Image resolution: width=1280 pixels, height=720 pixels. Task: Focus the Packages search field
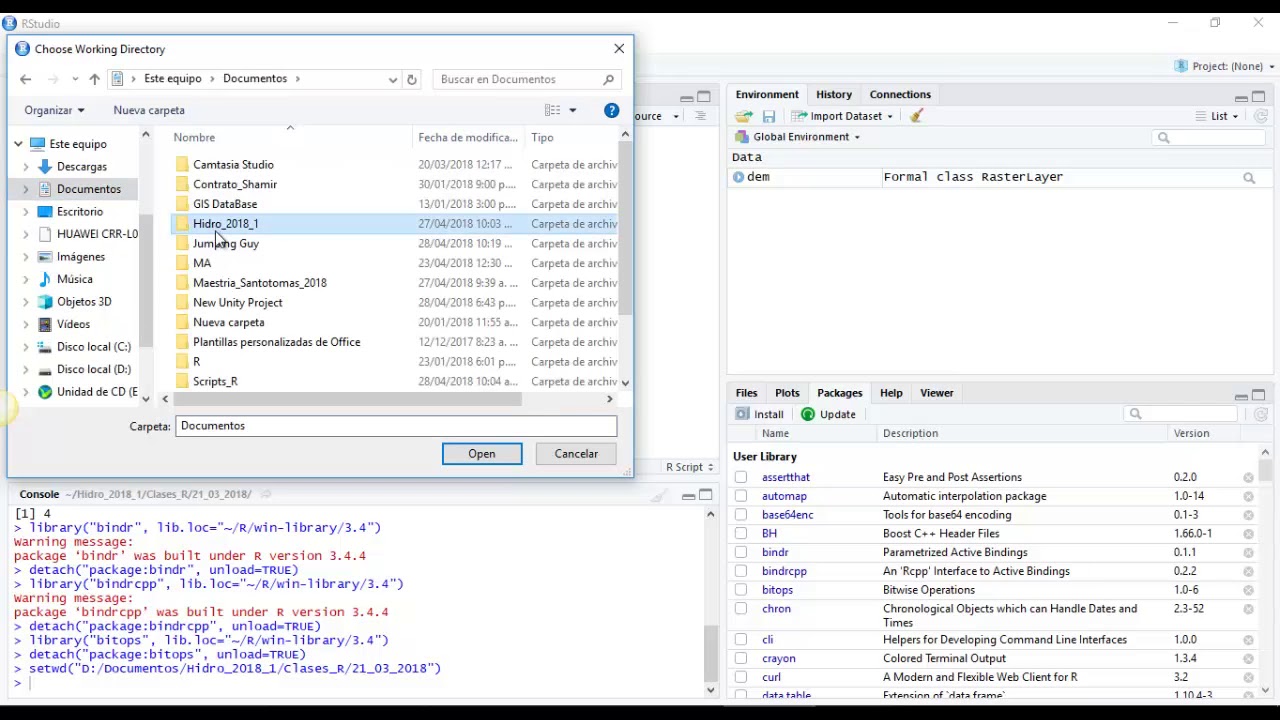pos(1181,414)
